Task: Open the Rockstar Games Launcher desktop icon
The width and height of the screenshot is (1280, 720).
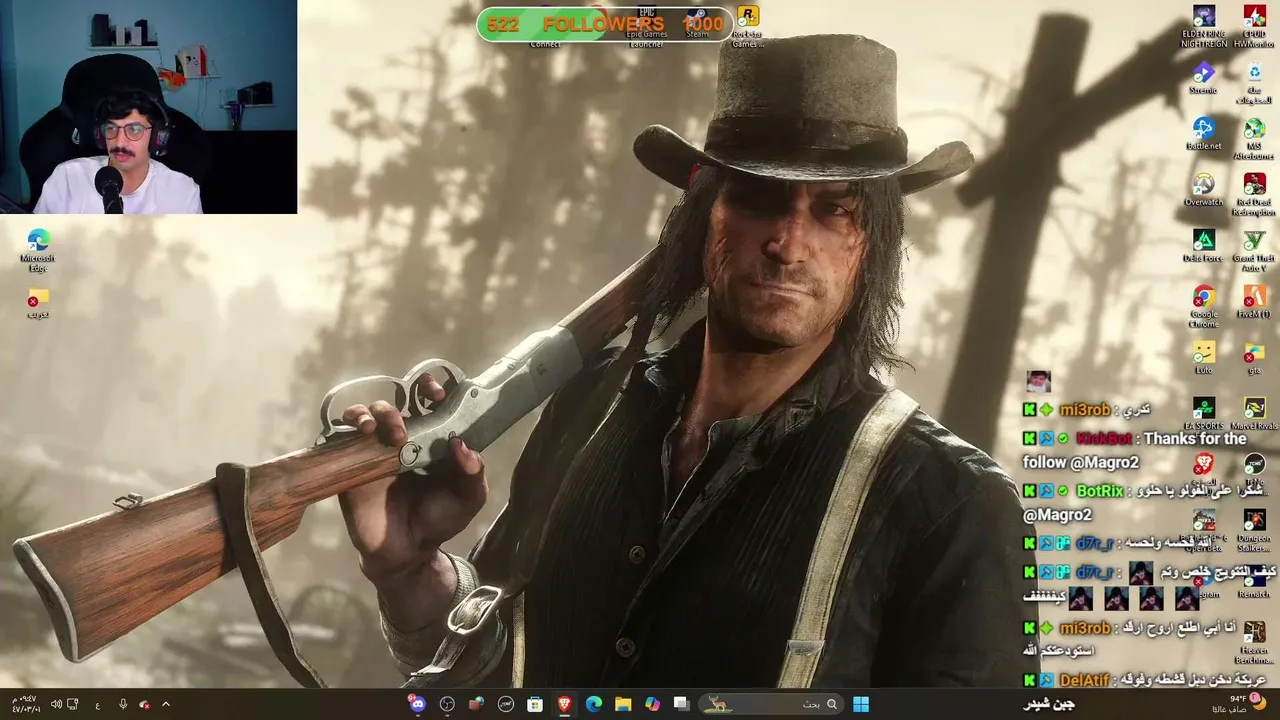Action: (747, 26)
